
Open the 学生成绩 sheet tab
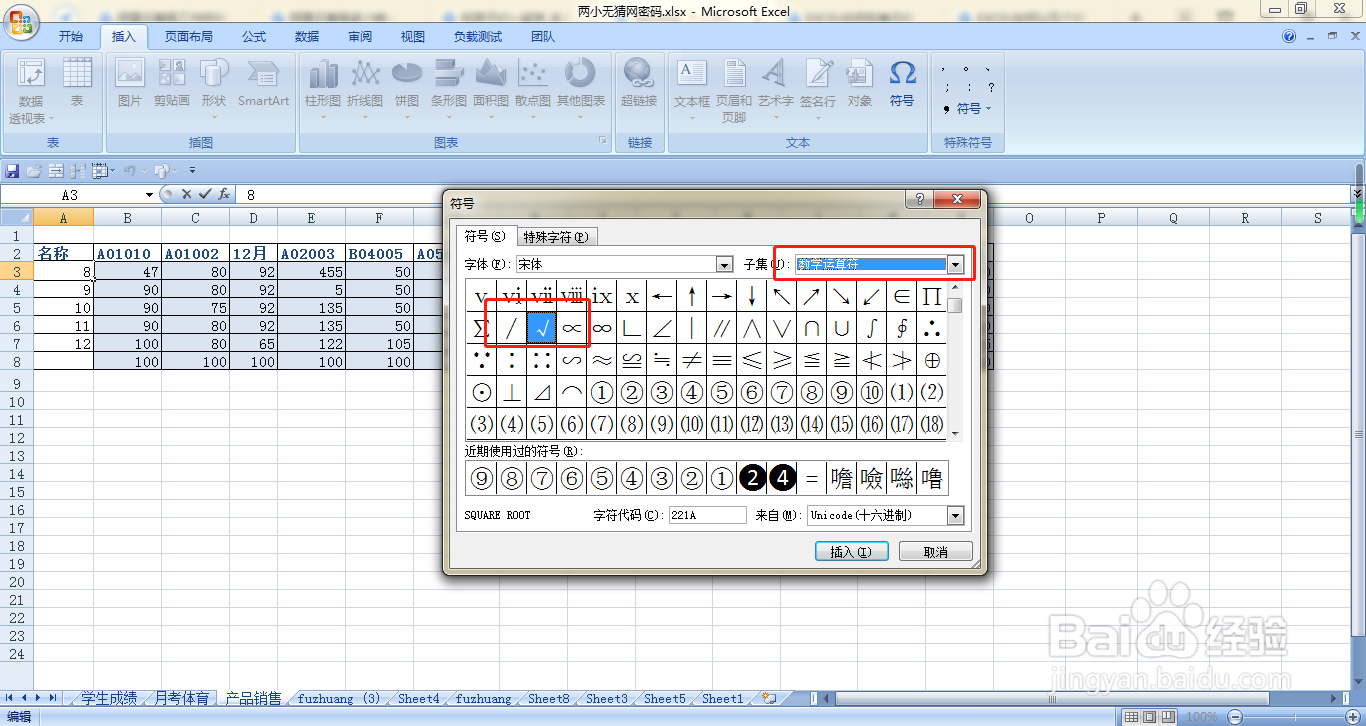click(108, 699)
